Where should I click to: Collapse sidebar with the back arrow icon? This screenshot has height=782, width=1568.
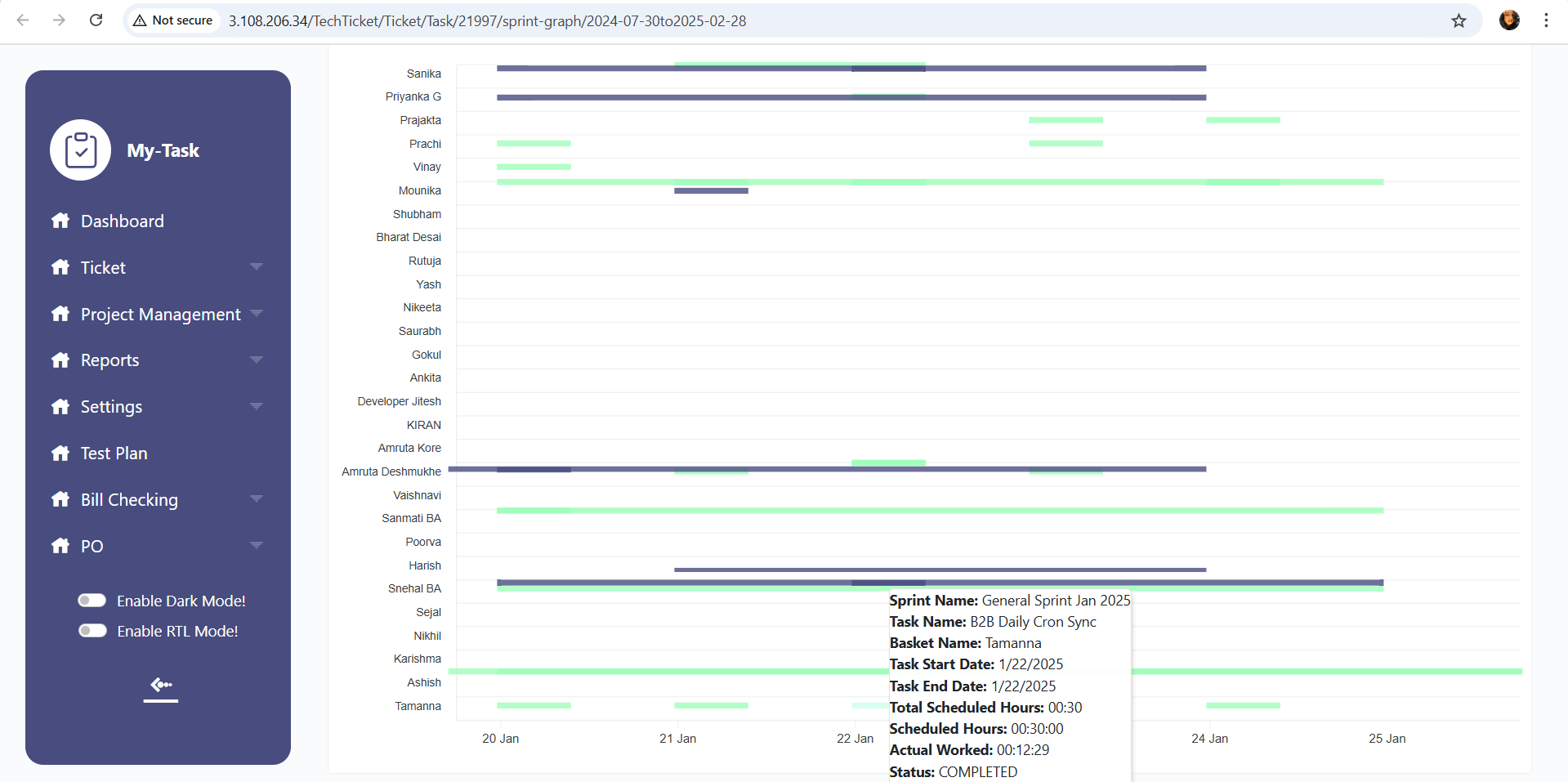(x=161, y=686)
